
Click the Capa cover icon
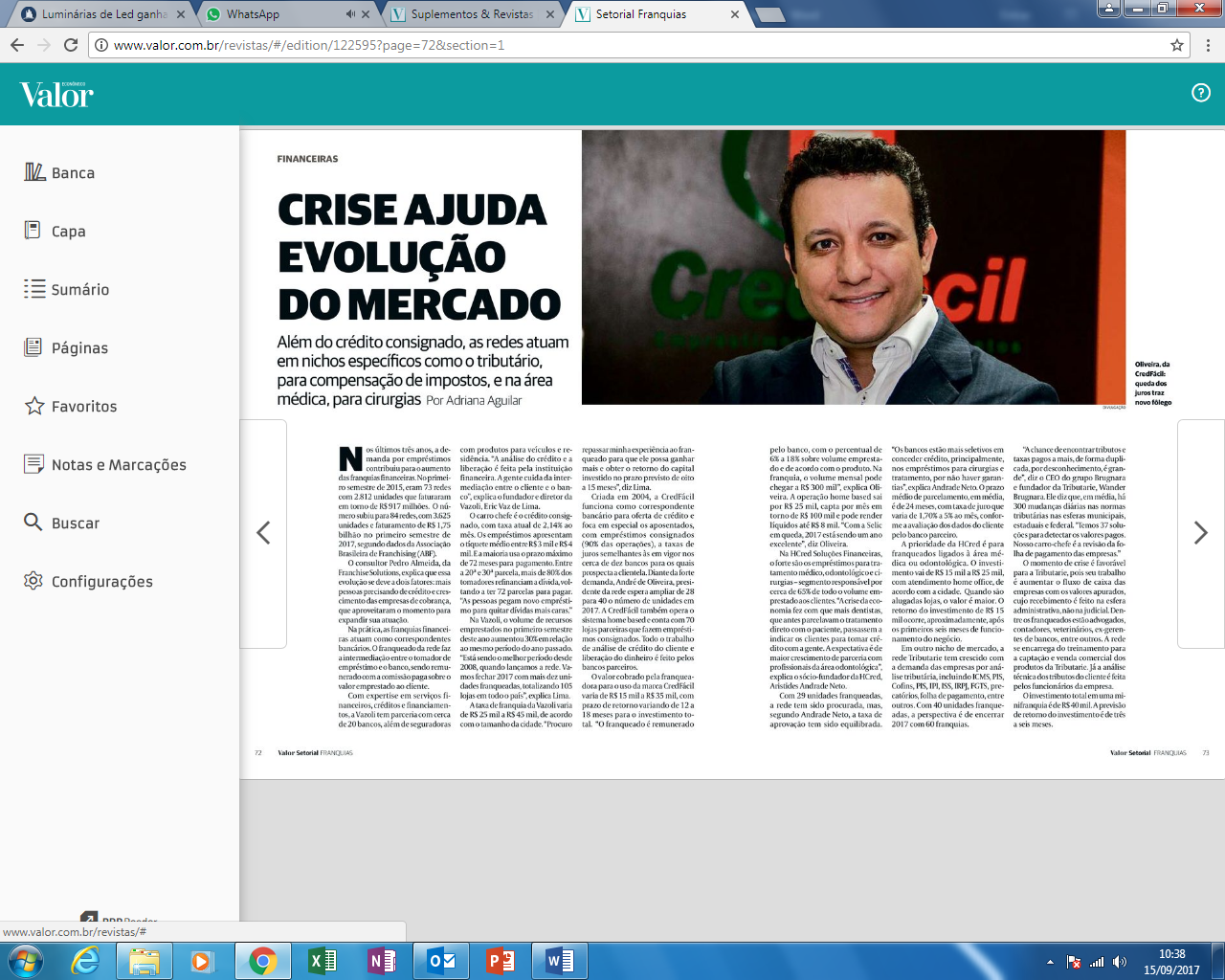coord(33,231)
